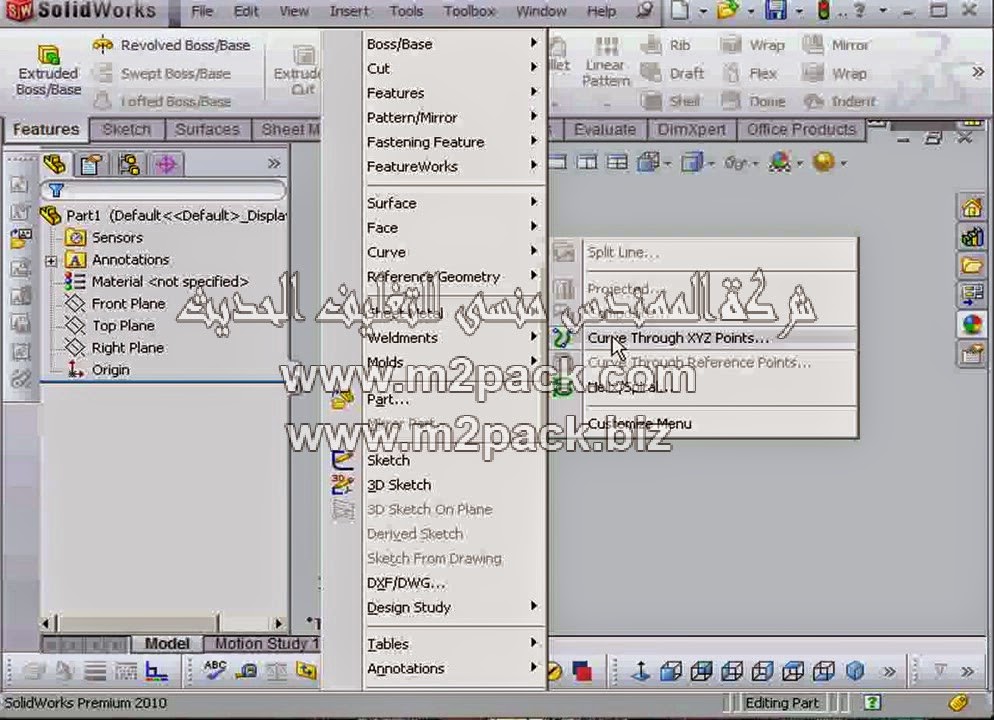Open the ConfigurationManager tab icon
This screenshot has height=720, width=994.
pyautogui.click(x=129, y=164)
